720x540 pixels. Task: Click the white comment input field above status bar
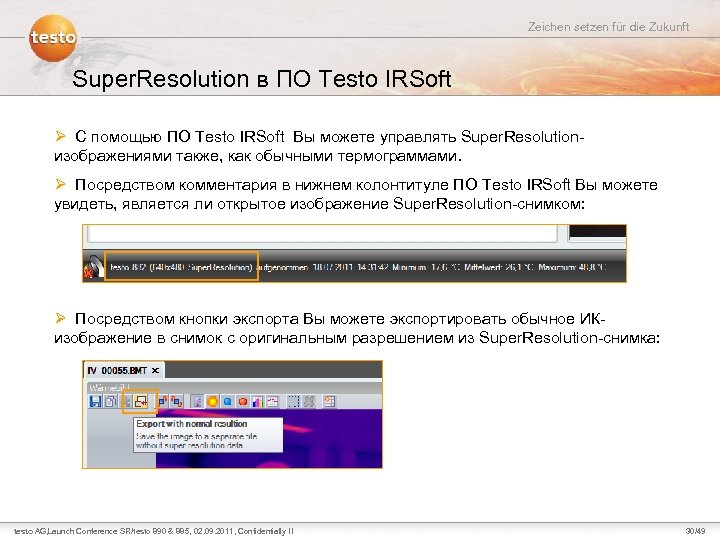tap(322, 233)
